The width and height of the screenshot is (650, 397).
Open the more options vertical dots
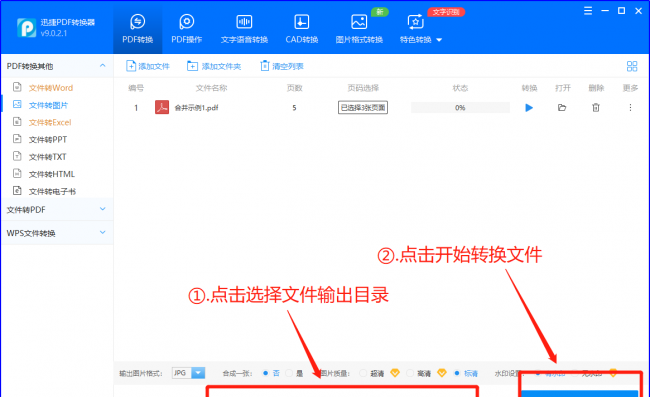point(630,108)
